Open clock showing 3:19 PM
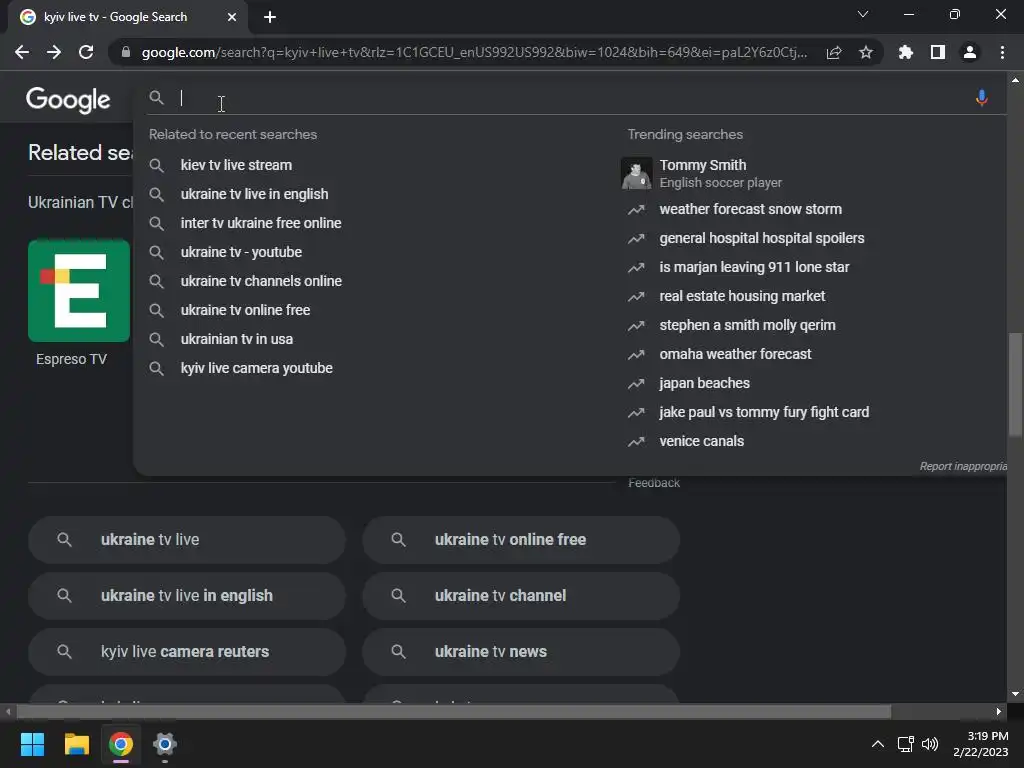The image size is (1024, 768). click(980, 744)
